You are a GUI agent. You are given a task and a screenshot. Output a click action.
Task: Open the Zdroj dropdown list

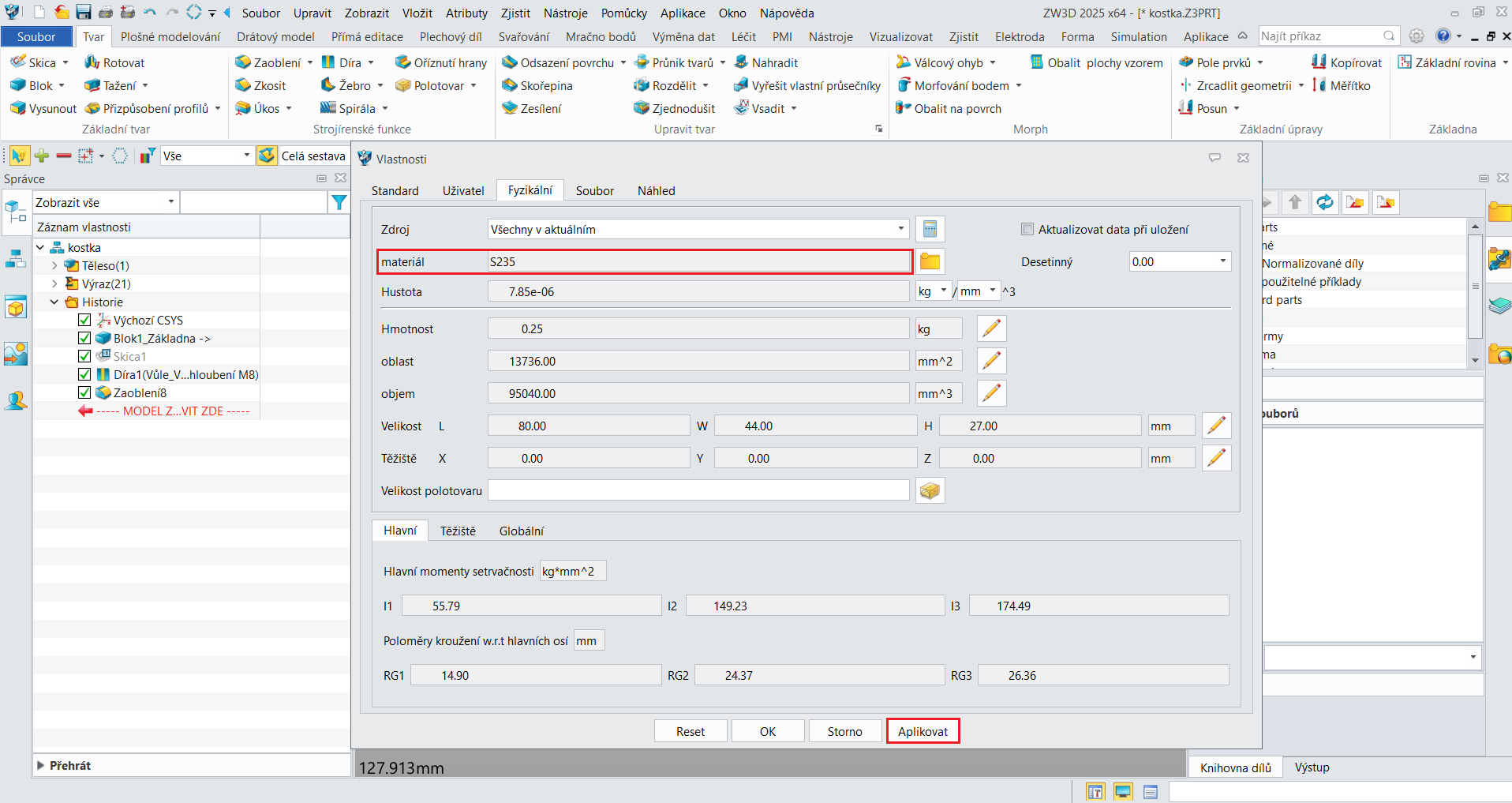[900, 230]
